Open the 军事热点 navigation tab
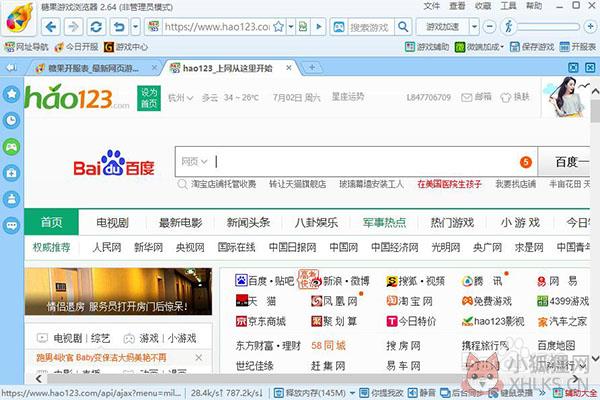 click(384, 222)
